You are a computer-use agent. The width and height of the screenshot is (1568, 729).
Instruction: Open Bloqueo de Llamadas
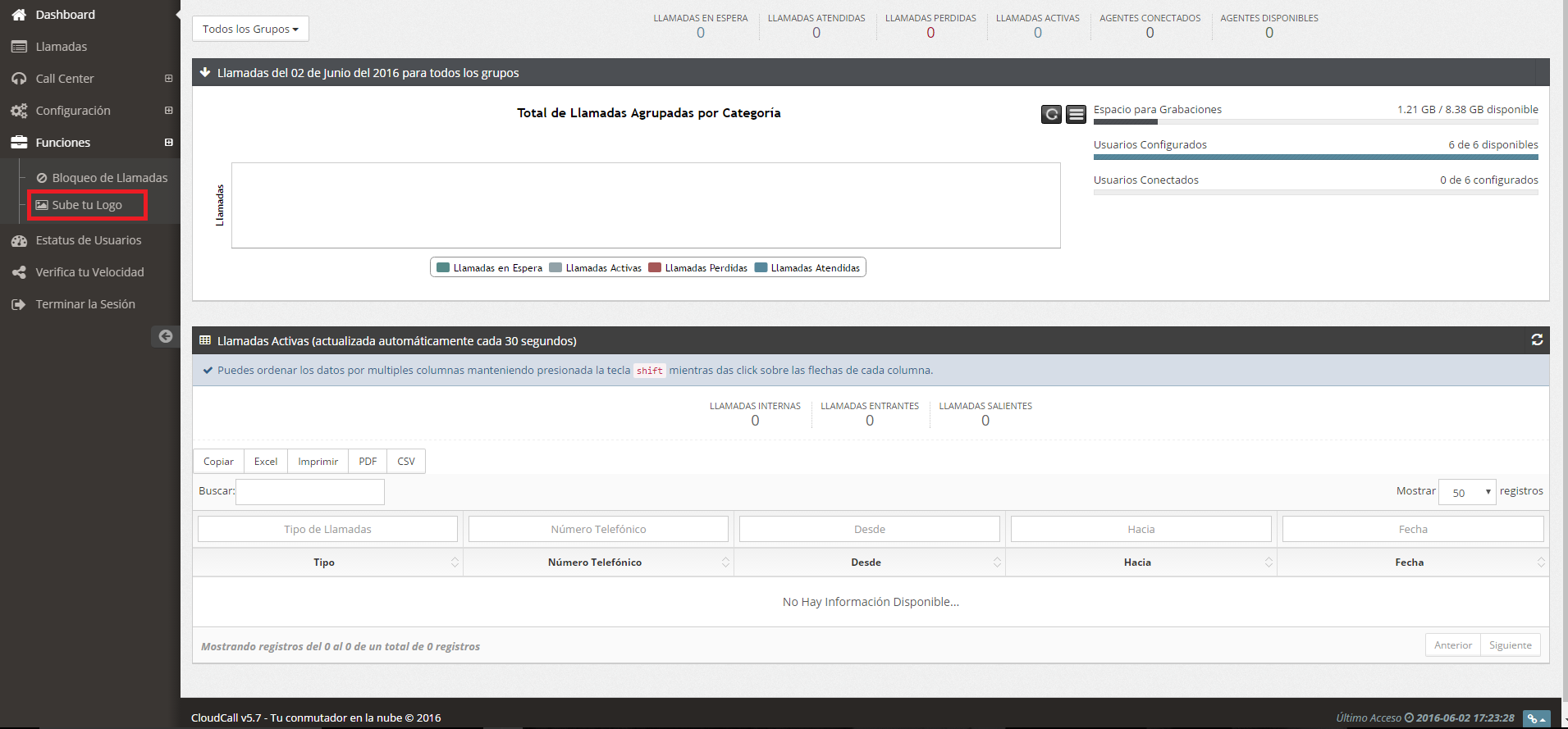110,178
